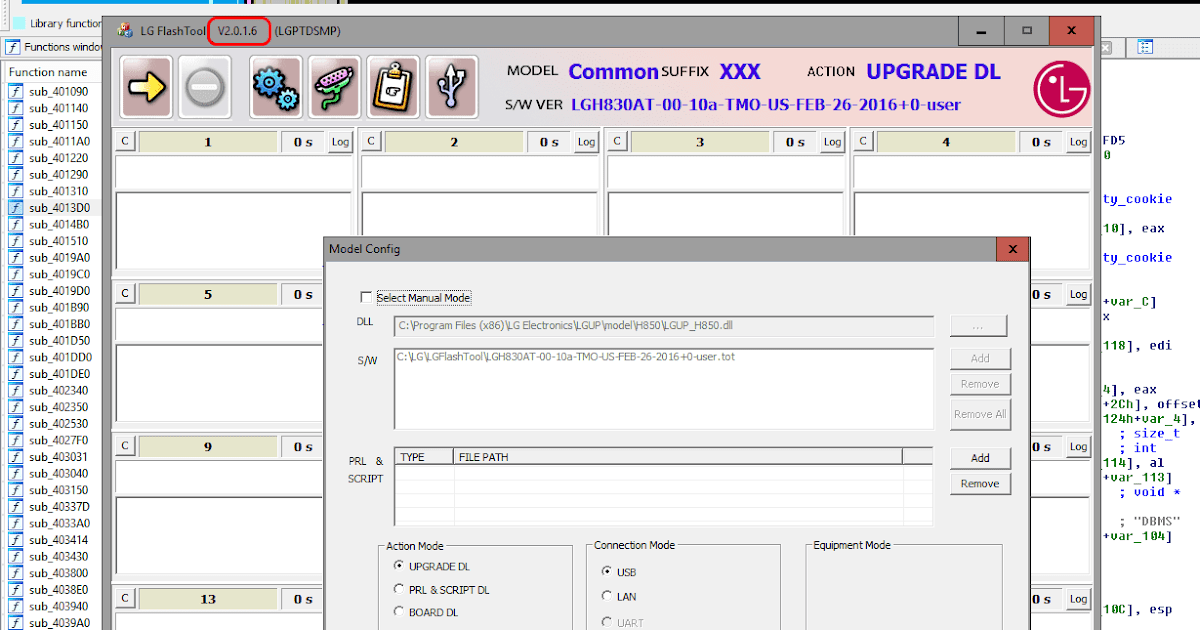Click Remove button for S/W files
Image resolution: width=1200 pixels, height=630 pixels.
(980, 384)
